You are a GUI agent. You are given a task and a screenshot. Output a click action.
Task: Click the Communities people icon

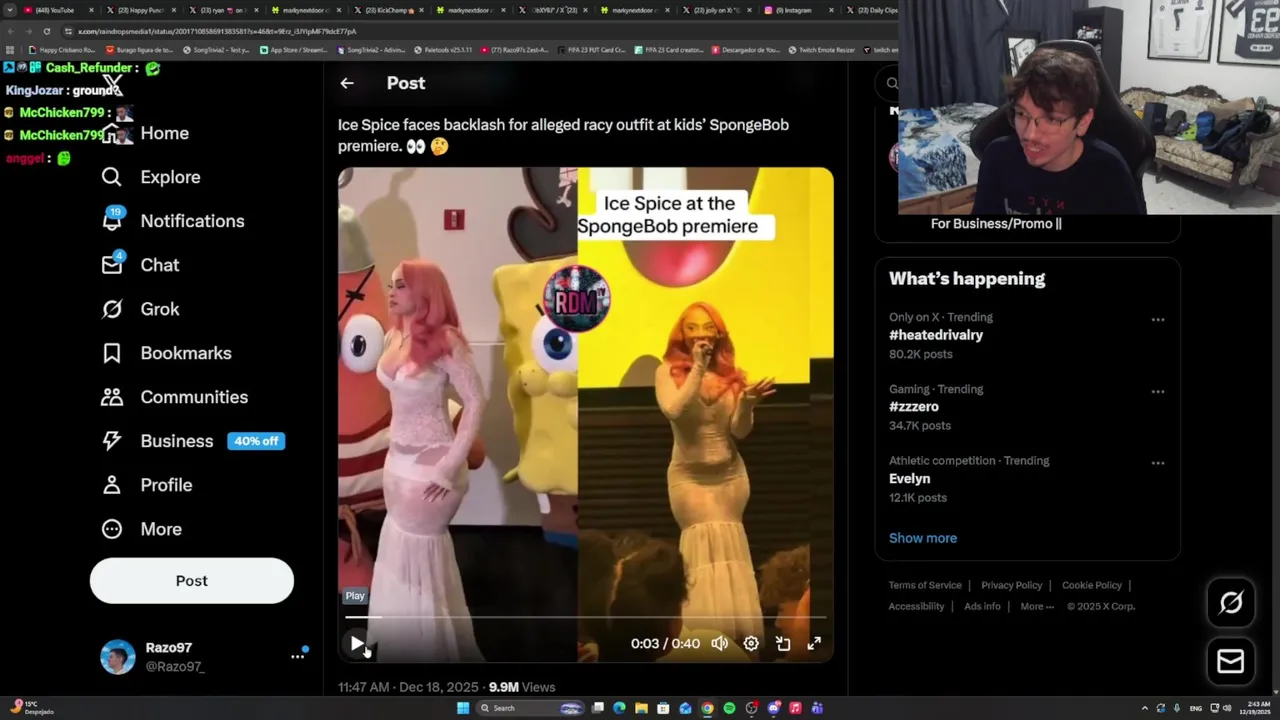111,397
